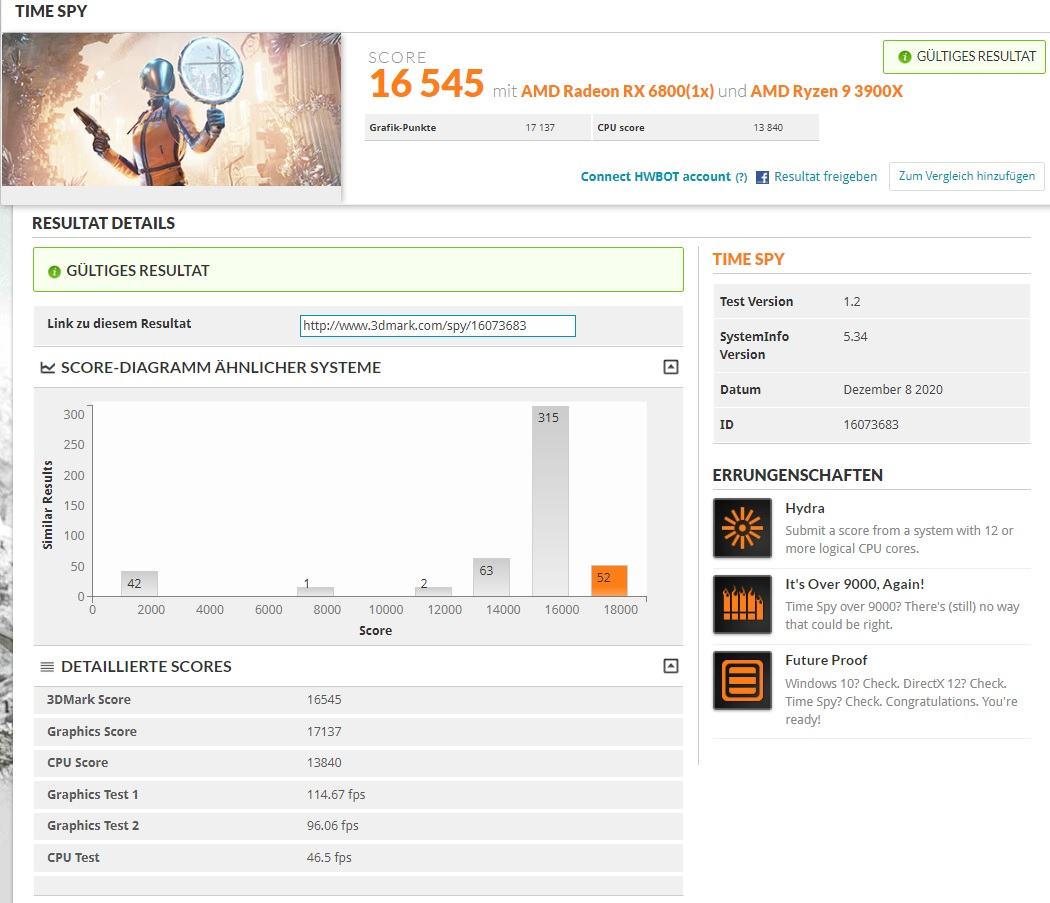Click the orange histogram bar labeled 52
Viewport: 1050px width, 903px height.
click(x=609, y=581)
